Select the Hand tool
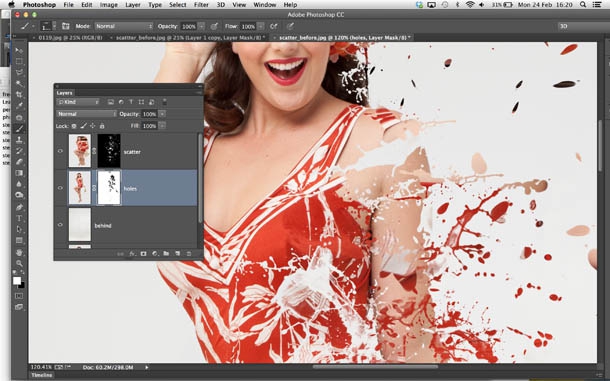 pyautogui.click(x=19, y=252)
